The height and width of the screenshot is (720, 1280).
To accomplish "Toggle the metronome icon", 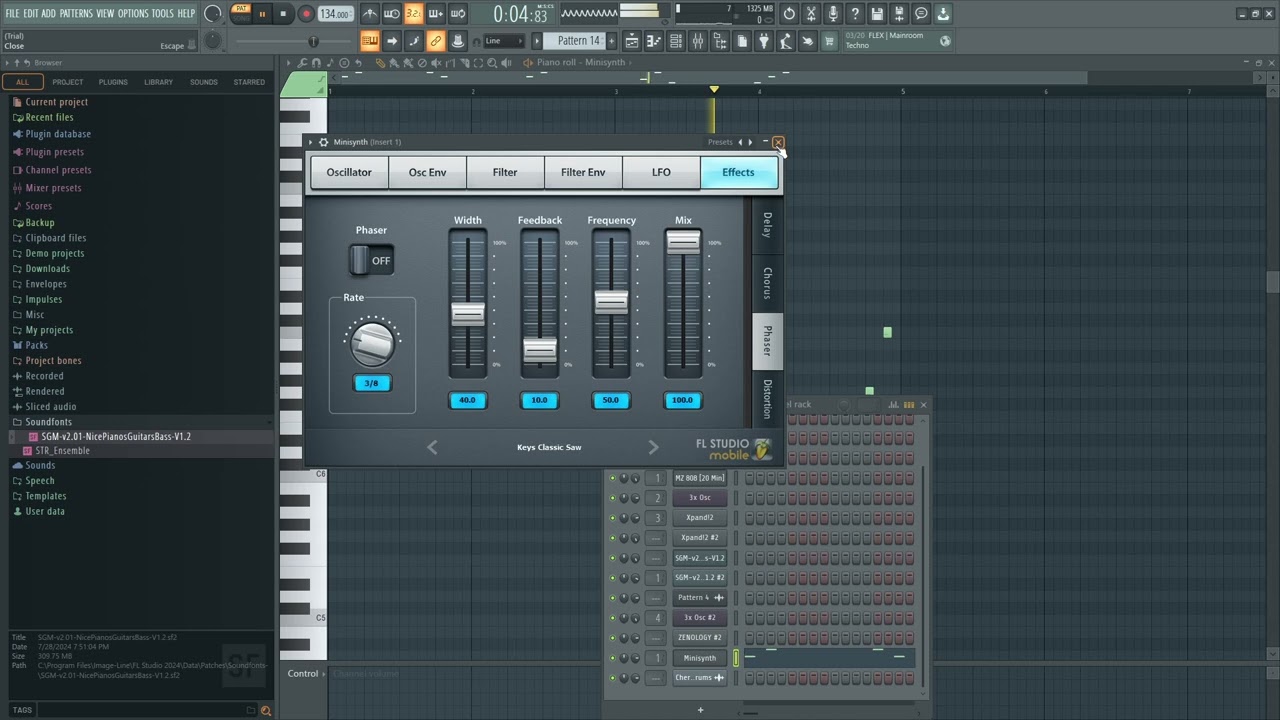I will point(370,14).
